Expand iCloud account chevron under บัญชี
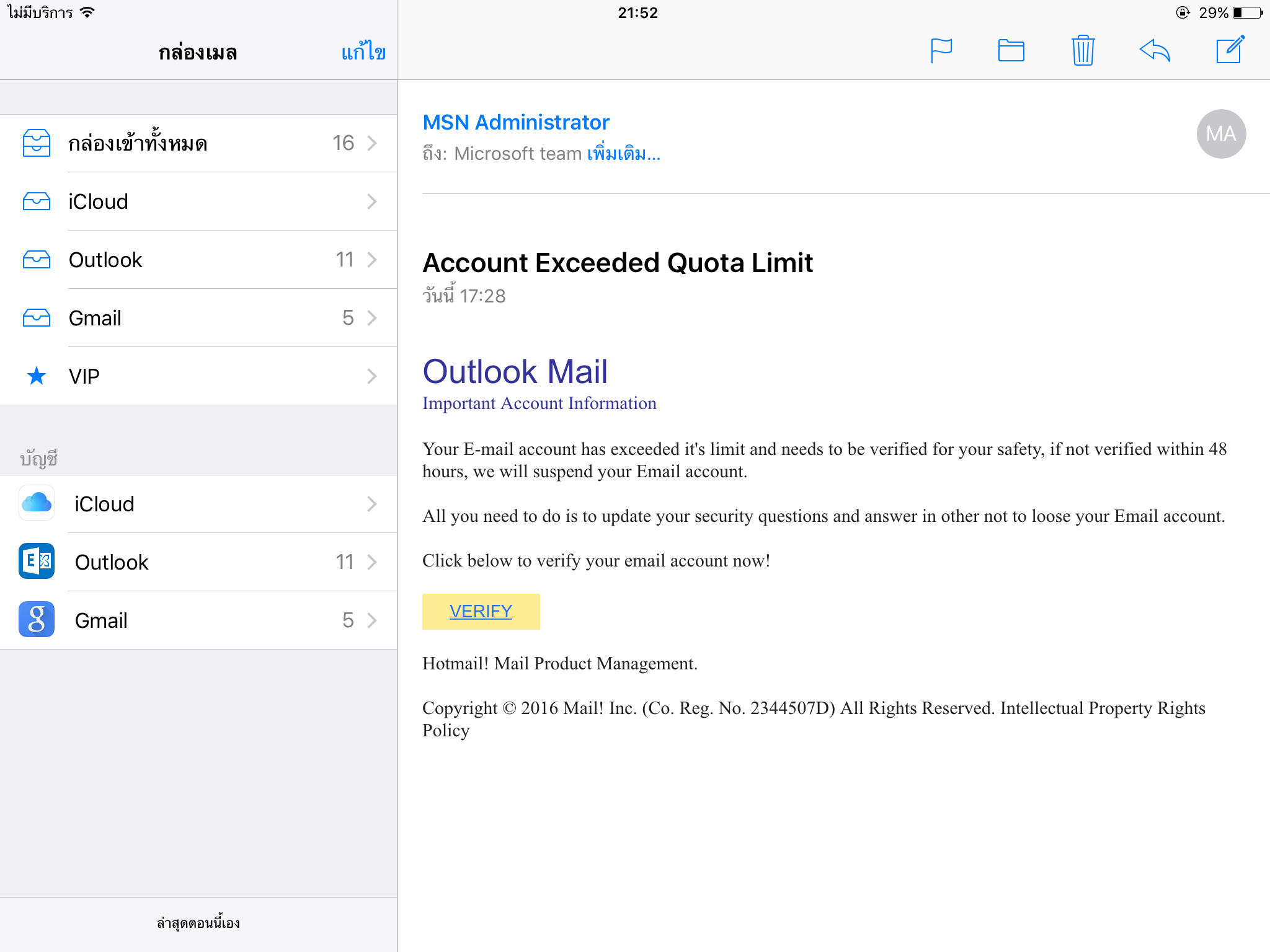The height and width of the screenshot is (952, 1270). (372, 504)
